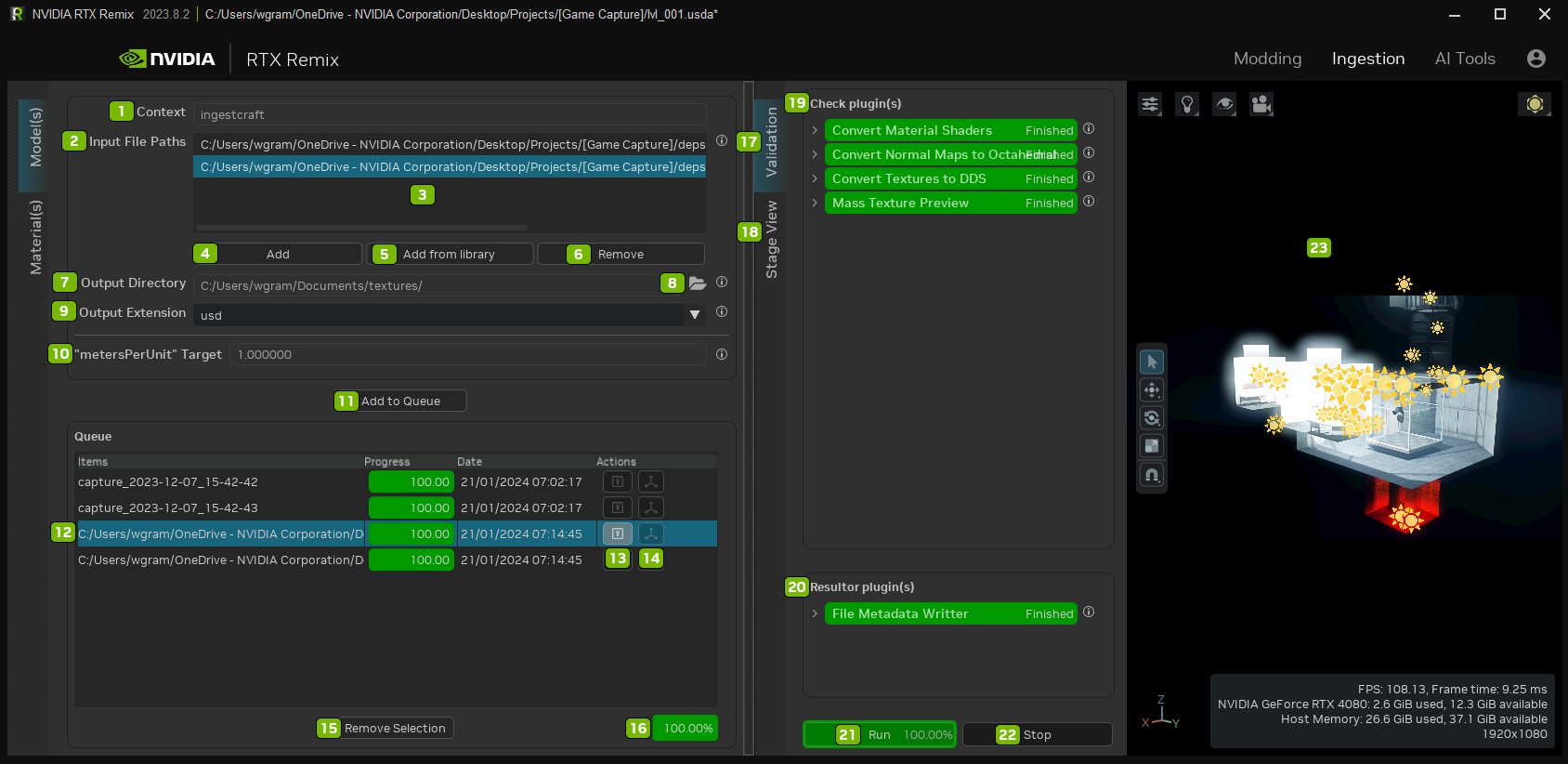Select the Stage View vertical tab
The width and height of the screenshot is (1568, 764).
click(770, 240)
